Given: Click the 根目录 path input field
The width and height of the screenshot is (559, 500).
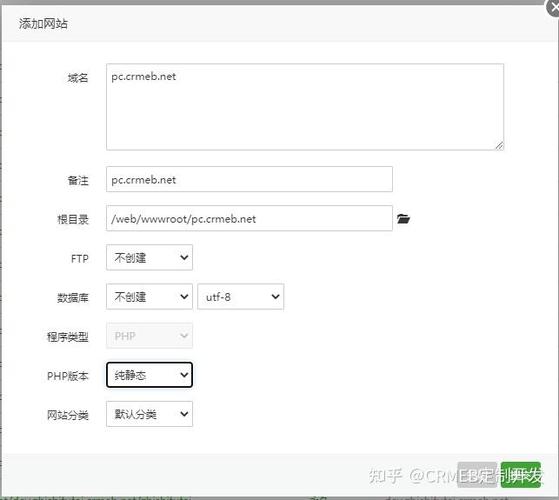Looking at the screenshot, I should click(x=249, y=218).
